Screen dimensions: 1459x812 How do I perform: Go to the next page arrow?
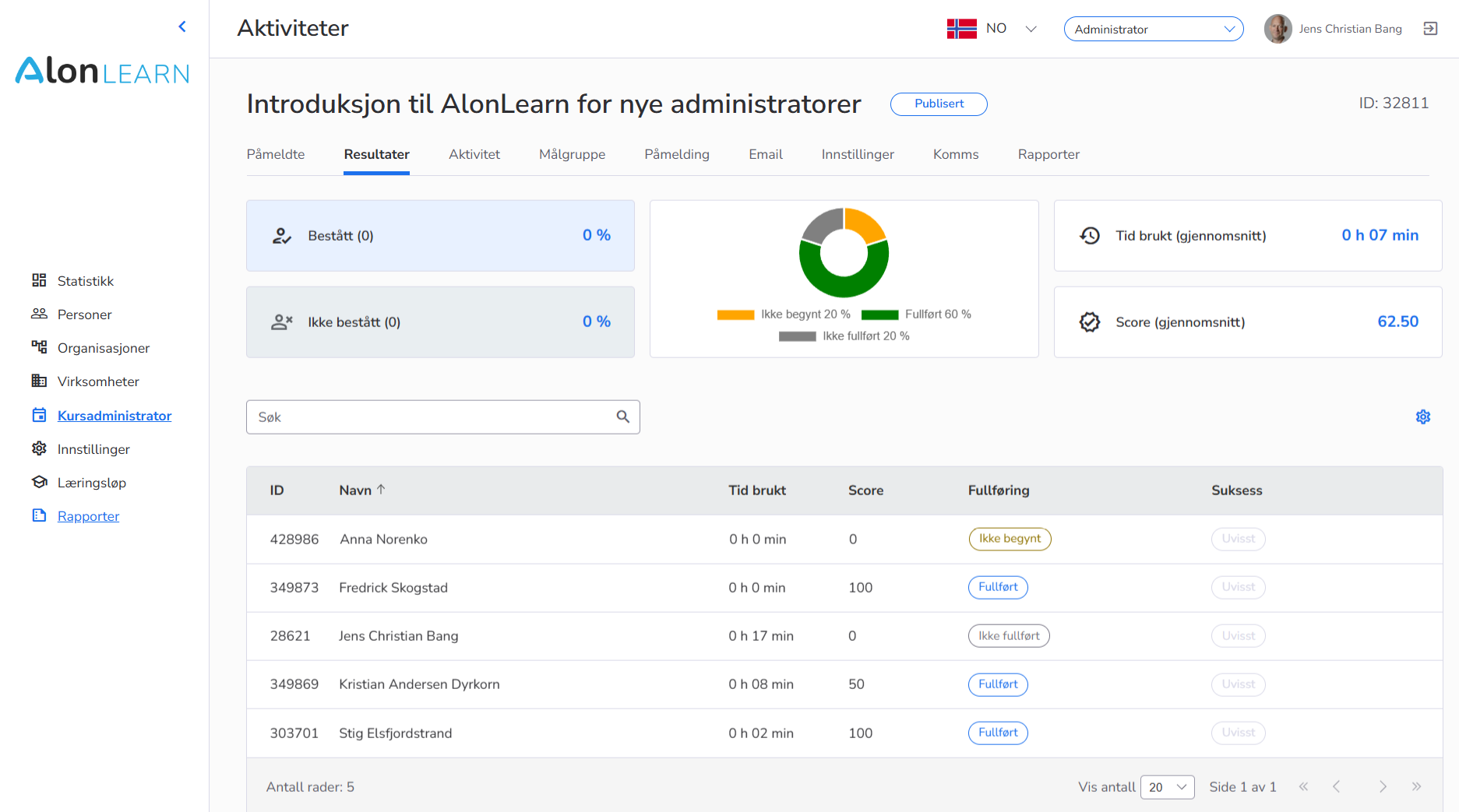1383,786
